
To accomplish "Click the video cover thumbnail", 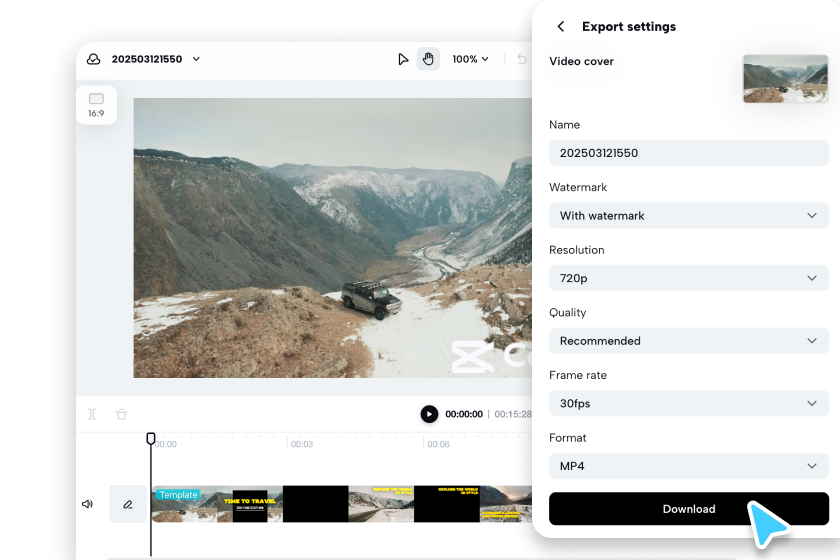I will click(785, 79).
